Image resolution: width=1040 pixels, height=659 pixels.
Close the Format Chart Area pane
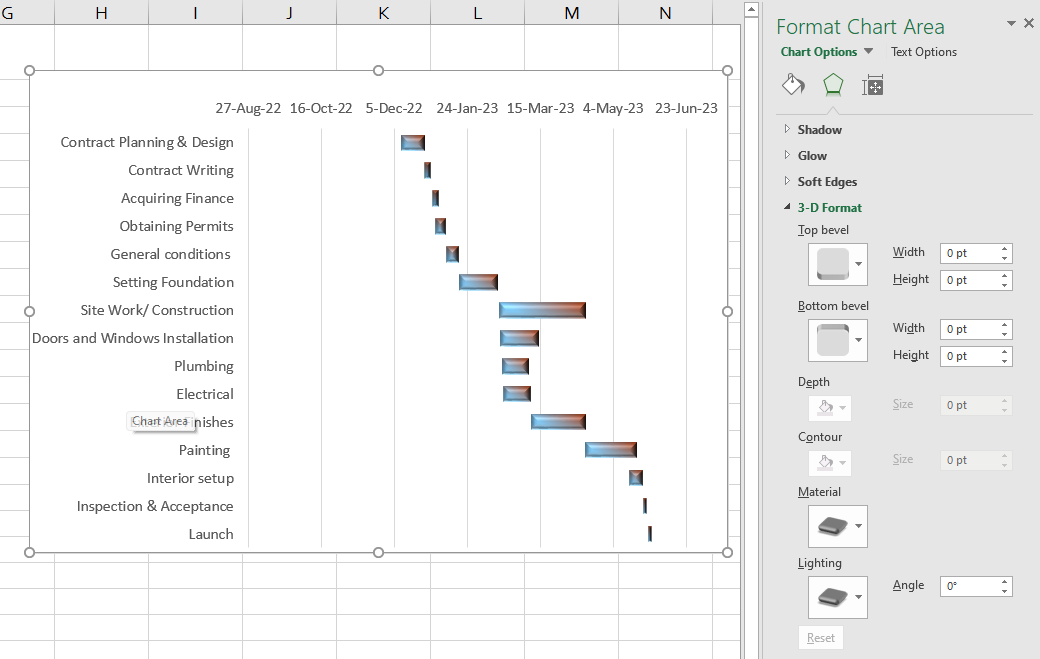(1029, 23)
